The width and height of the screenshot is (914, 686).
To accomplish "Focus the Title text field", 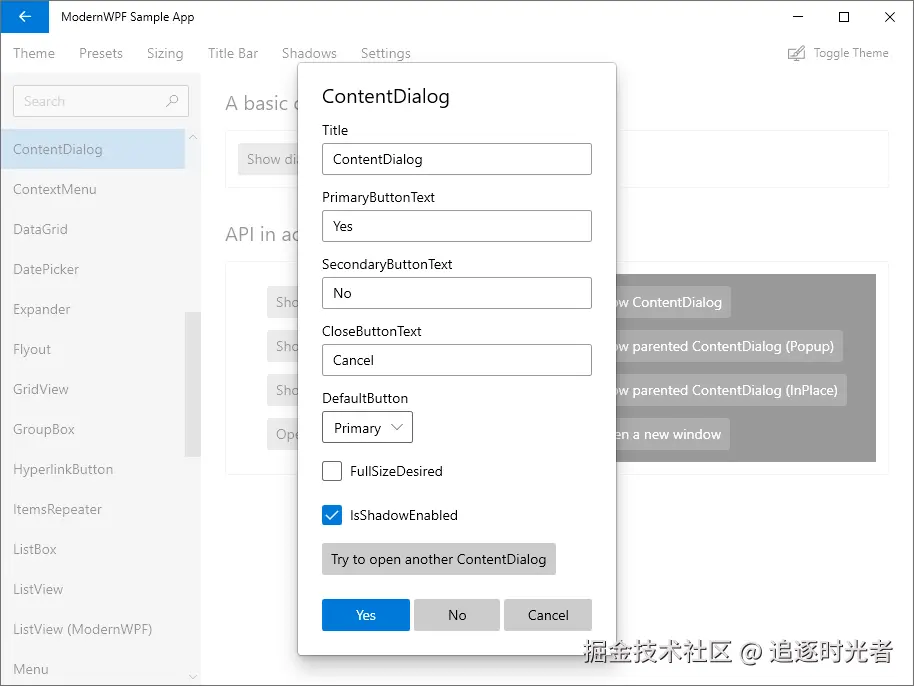I will [x=456, y=159].
